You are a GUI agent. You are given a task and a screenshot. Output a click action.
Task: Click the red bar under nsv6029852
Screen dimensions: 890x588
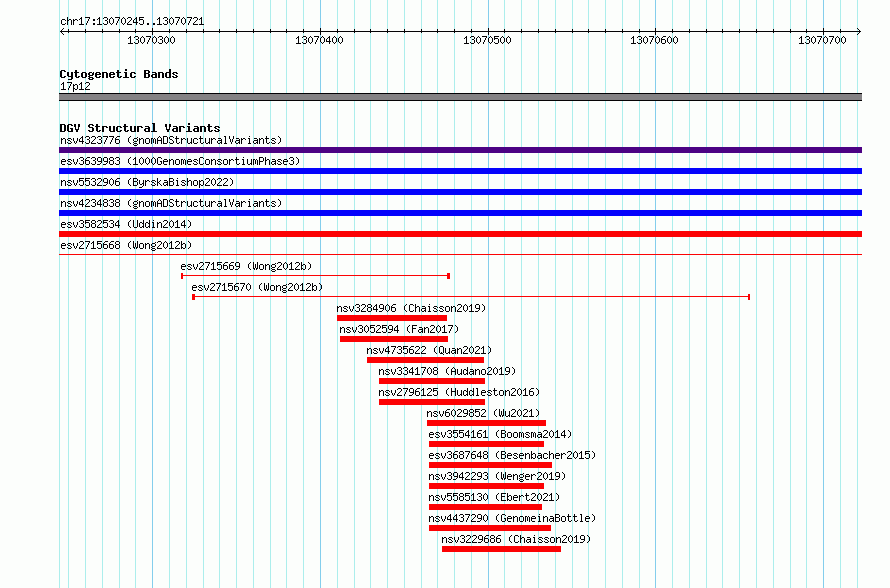point(486,423)
